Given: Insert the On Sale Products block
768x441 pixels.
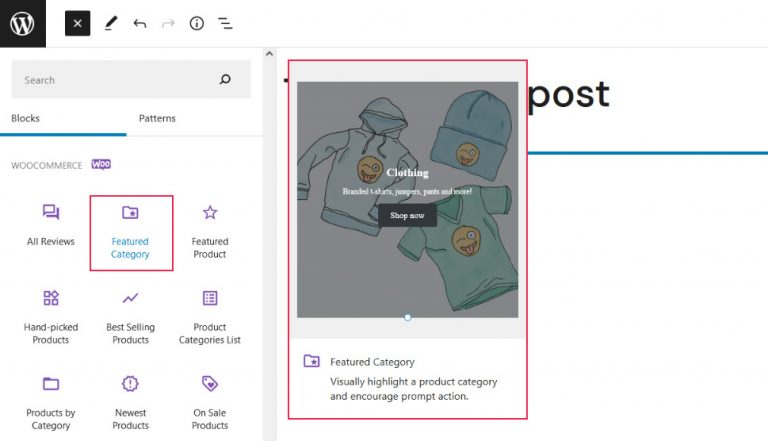Looking at the screenshot, I should (x=210, y=402).
